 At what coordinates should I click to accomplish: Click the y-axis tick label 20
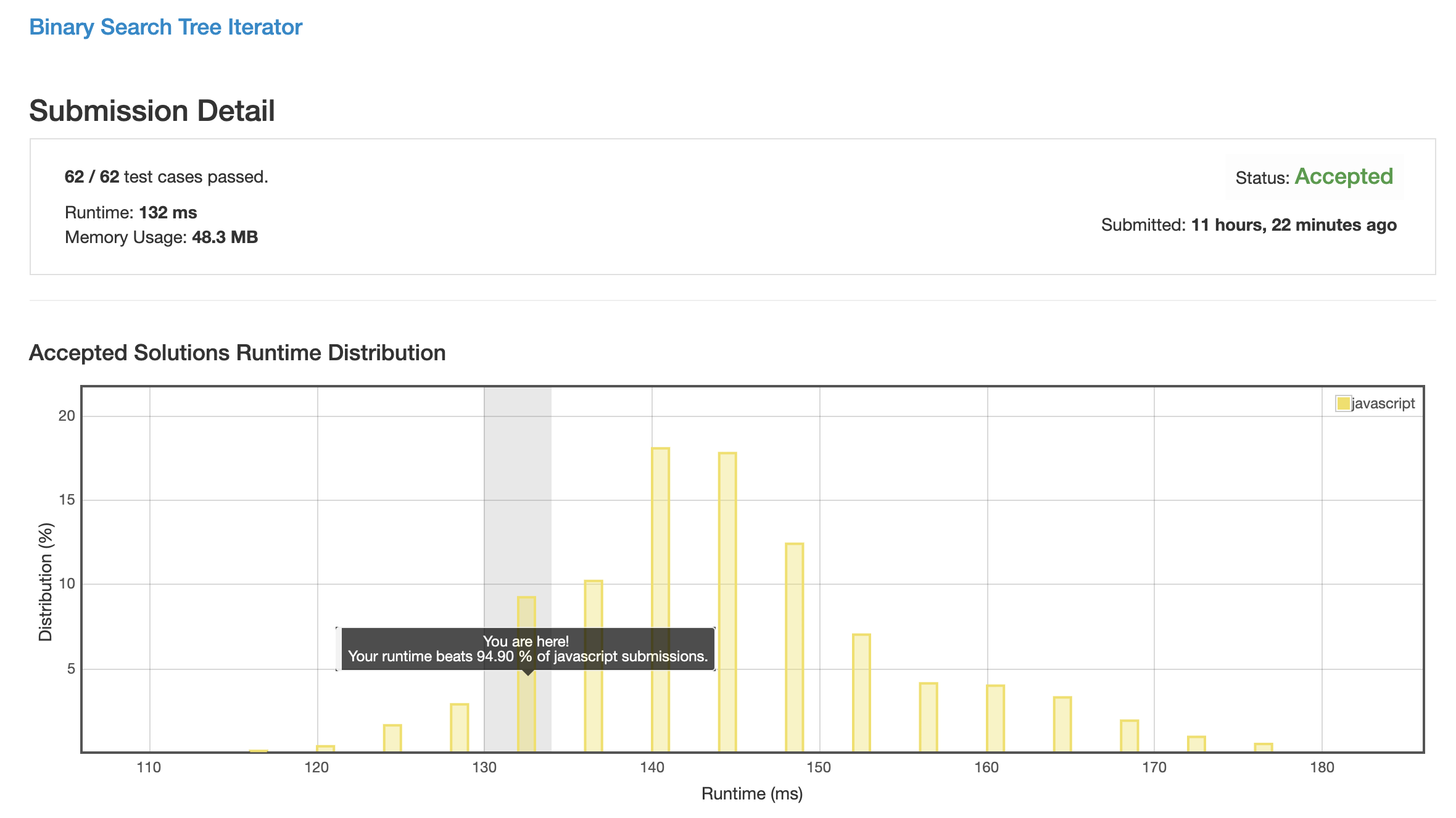67,416
